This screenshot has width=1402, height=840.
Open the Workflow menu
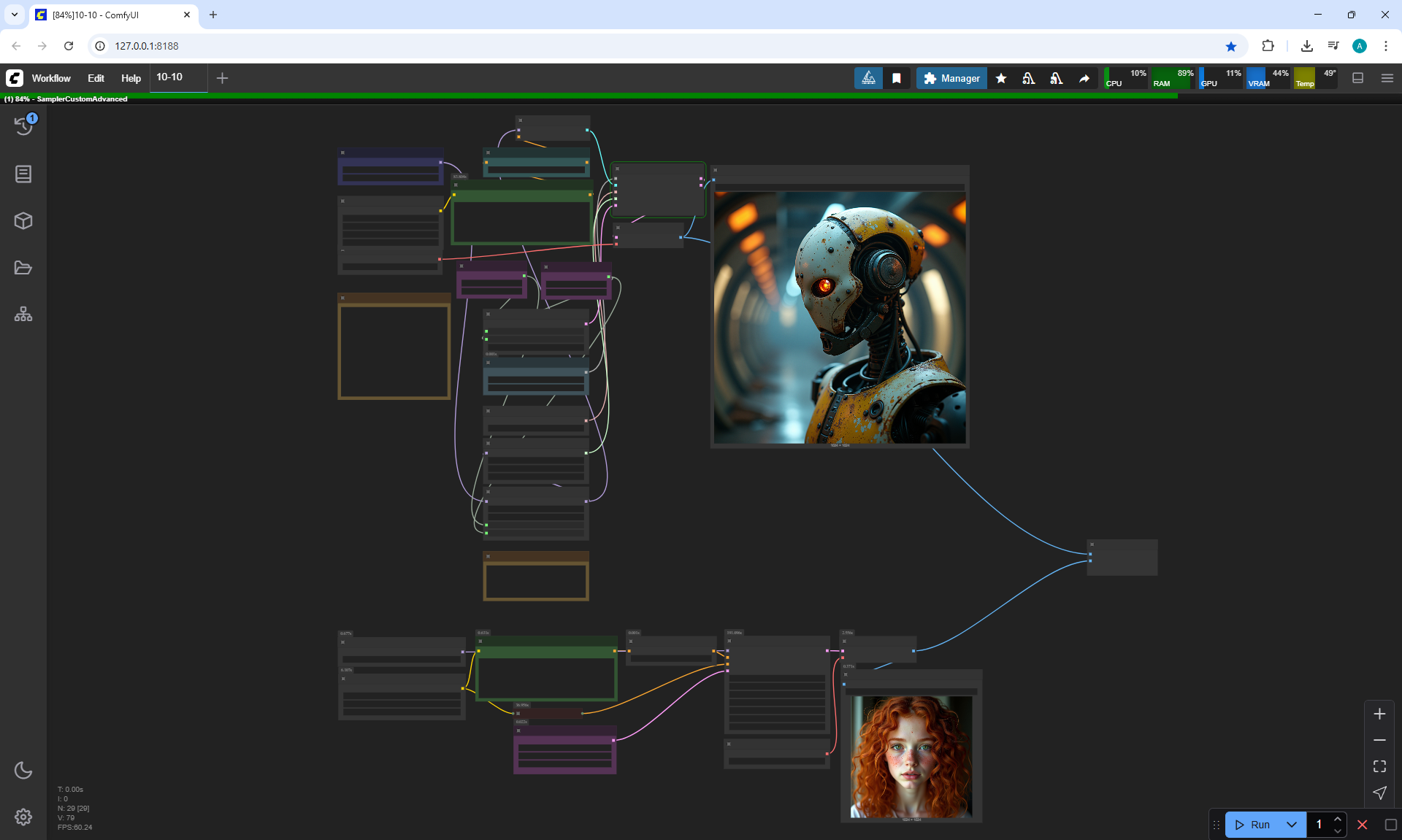tap(51, 78)
